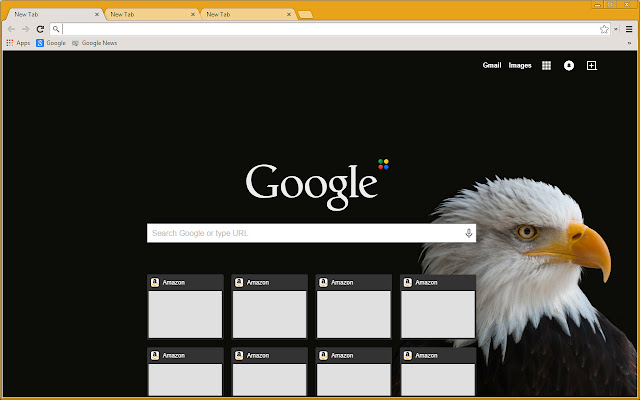The height and width of the screenshot is (400, 640).
Task: Open the fourth Amazon tile in bottom row
Action: pos(438,372)
